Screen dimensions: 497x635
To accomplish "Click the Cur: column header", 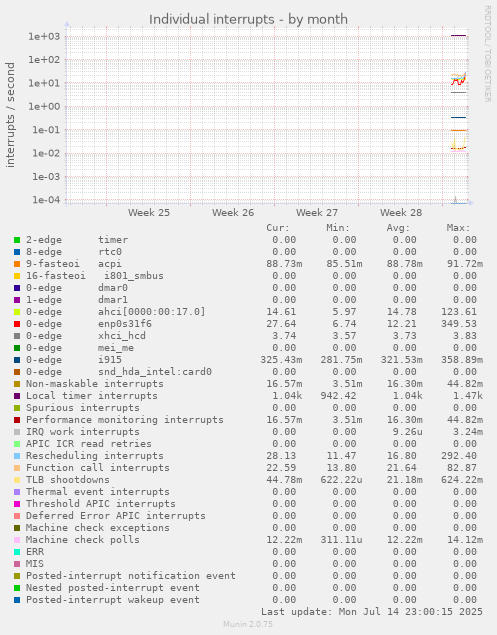I will click(x=278, y=228).
